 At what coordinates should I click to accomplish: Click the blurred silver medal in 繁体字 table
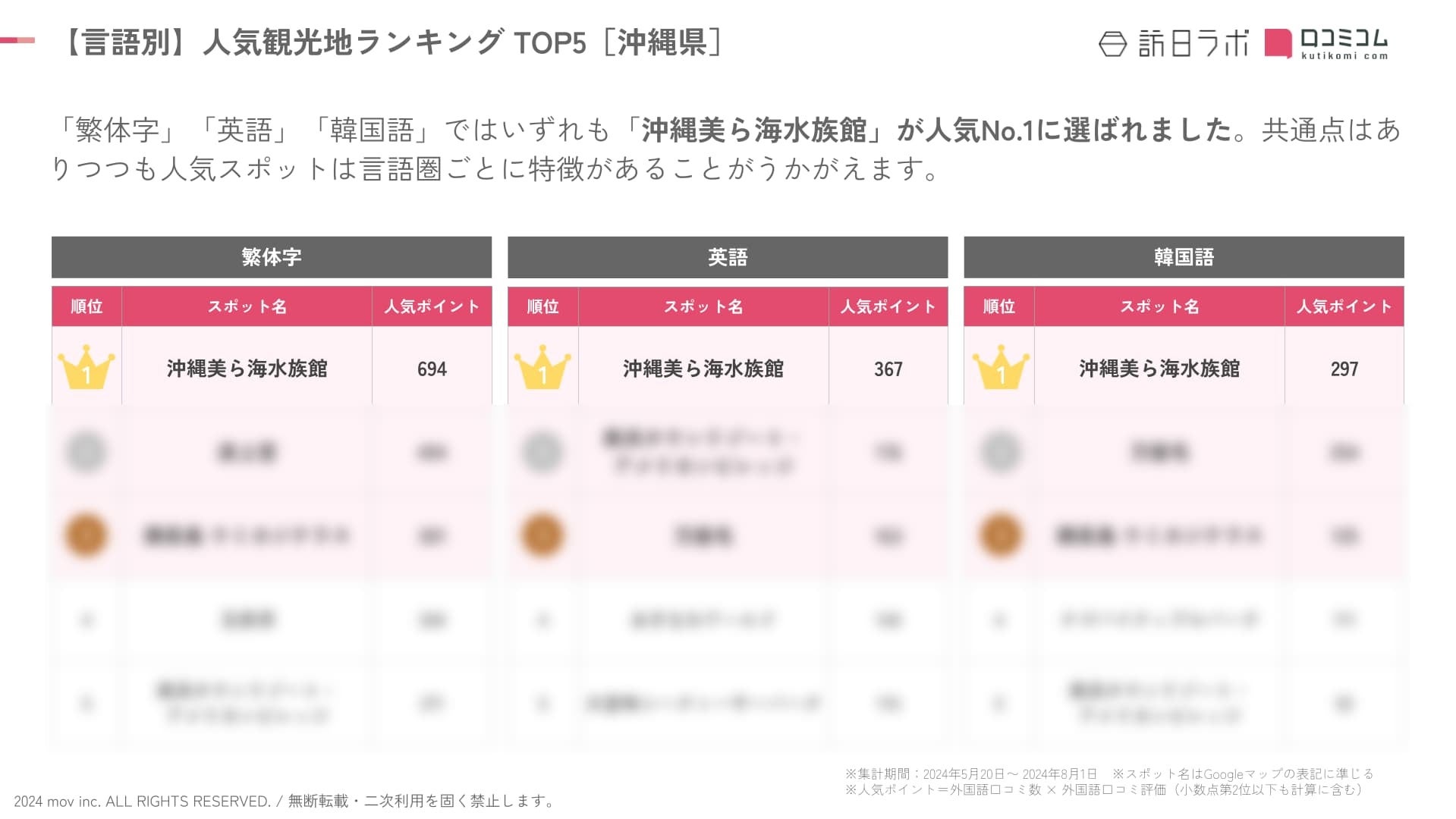pos(86,452)
